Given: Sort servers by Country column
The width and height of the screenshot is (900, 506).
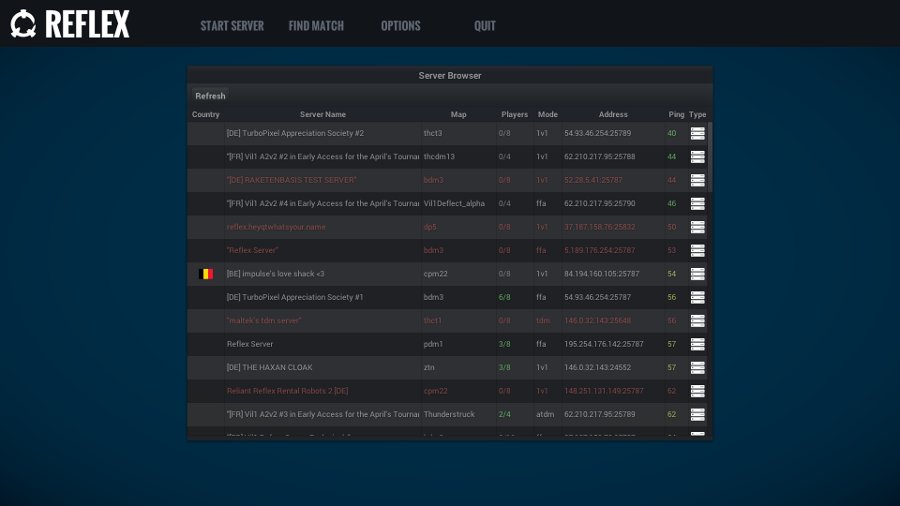Looking at the screenshot, I should (205, 114).
